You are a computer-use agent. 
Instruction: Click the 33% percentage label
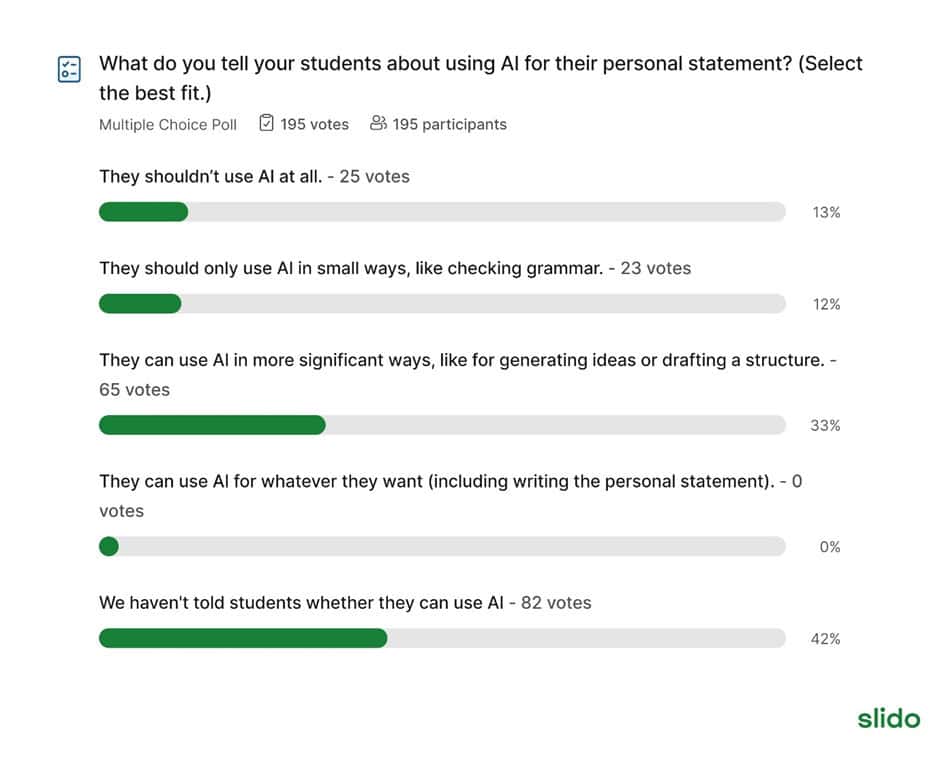click(x=825, y=425)
